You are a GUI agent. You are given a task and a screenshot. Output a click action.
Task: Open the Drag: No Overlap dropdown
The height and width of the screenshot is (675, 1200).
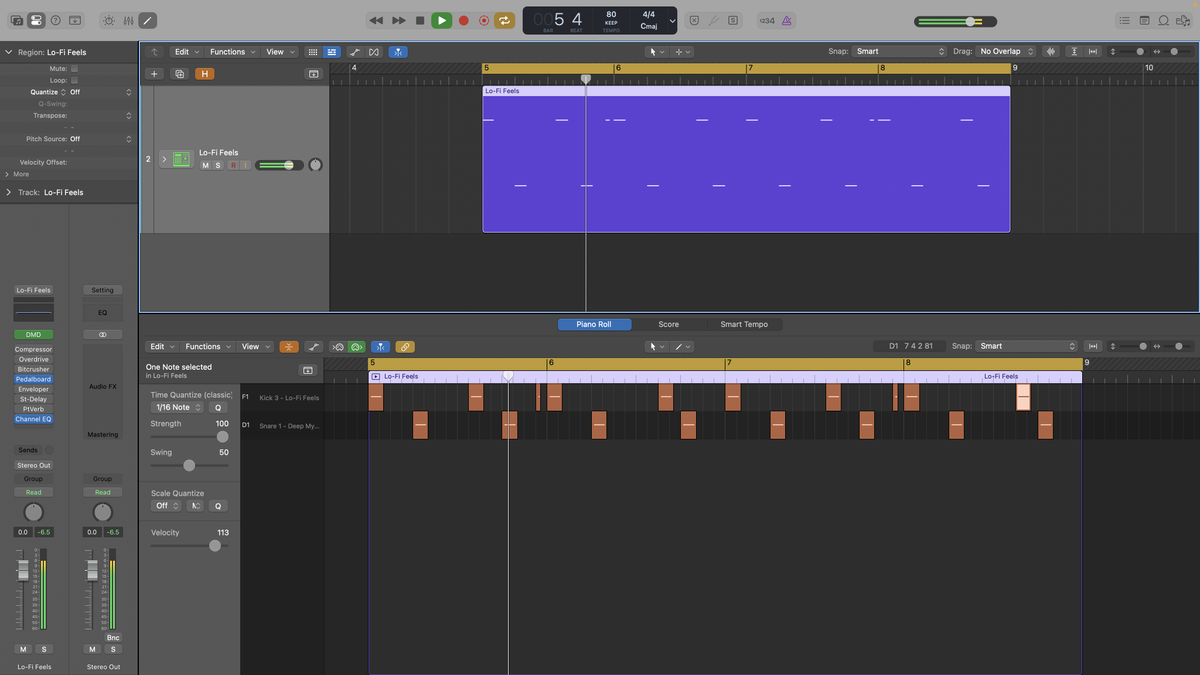coord(1005,51)
